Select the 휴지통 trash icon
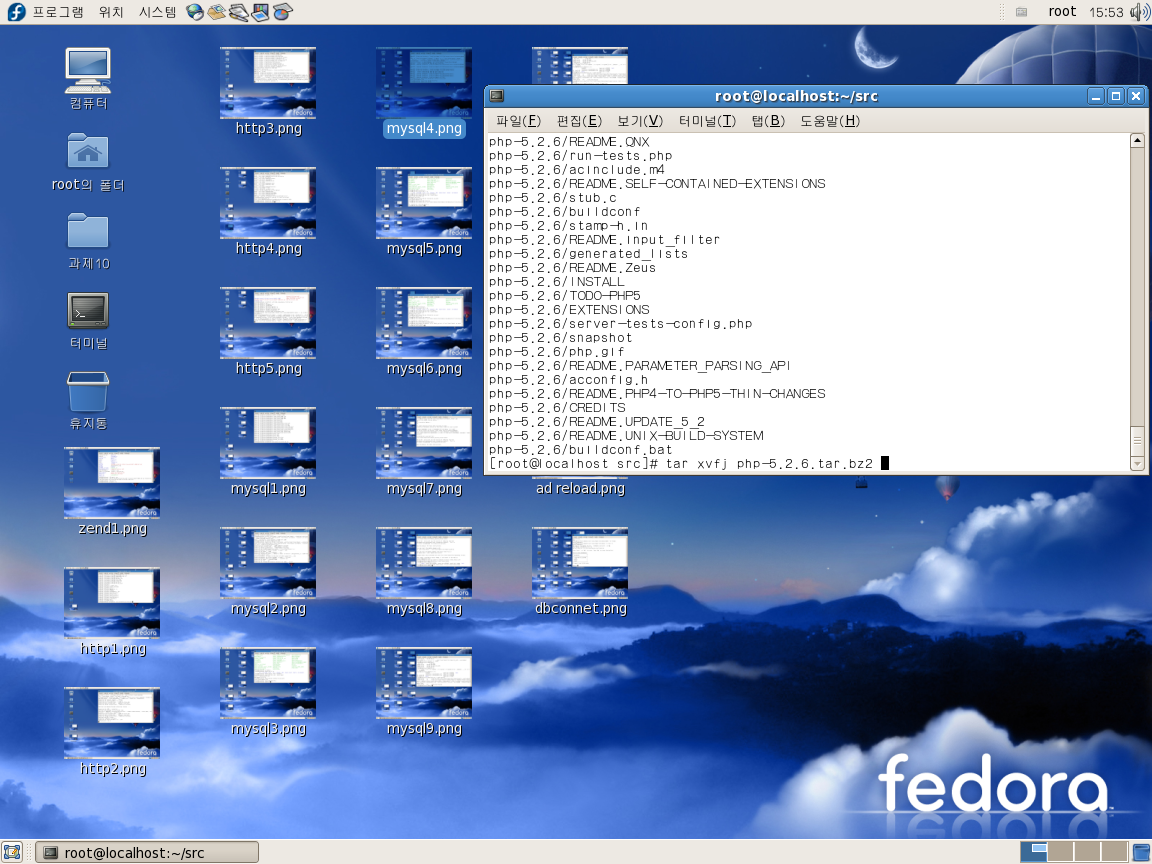Screen dimensions: 1152x864 click(88, 391)
